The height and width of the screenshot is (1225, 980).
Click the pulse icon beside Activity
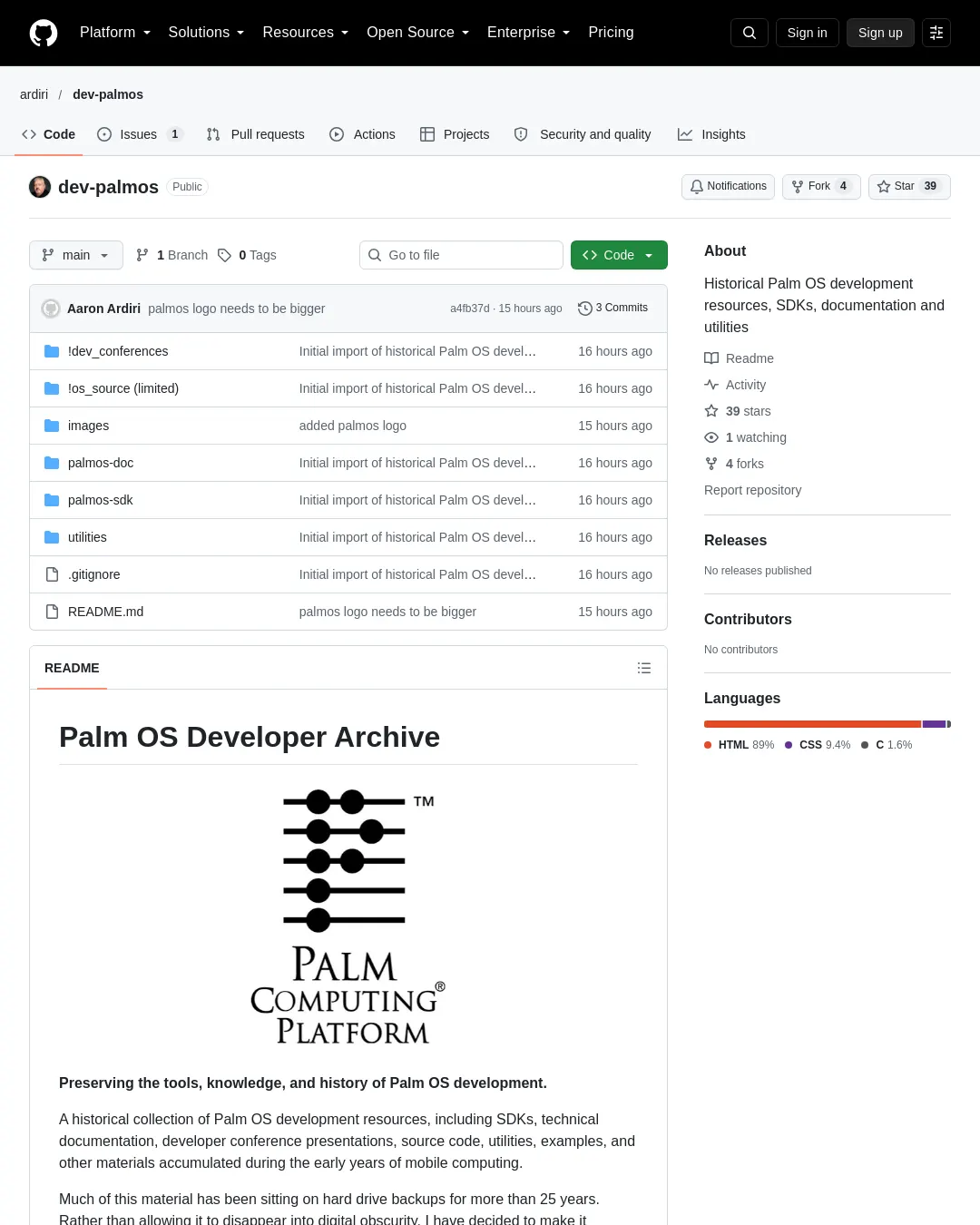pos(711,385)
